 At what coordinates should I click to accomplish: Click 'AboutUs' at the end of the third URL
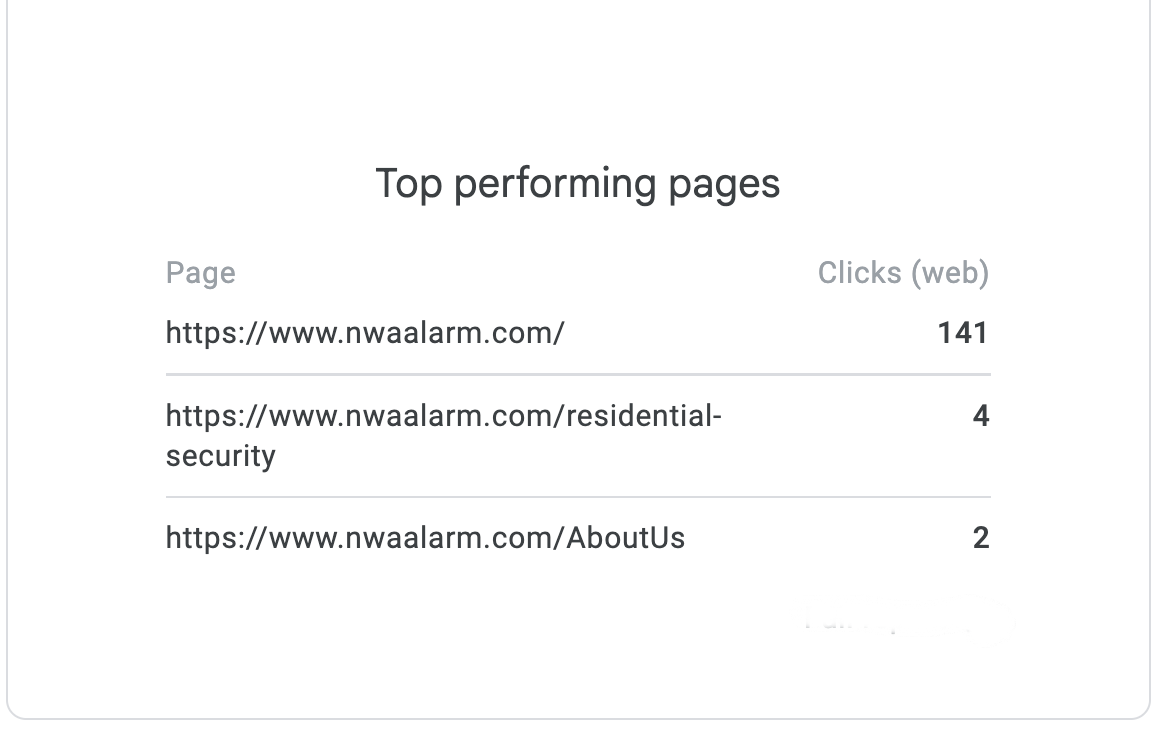tap(626, 538)
